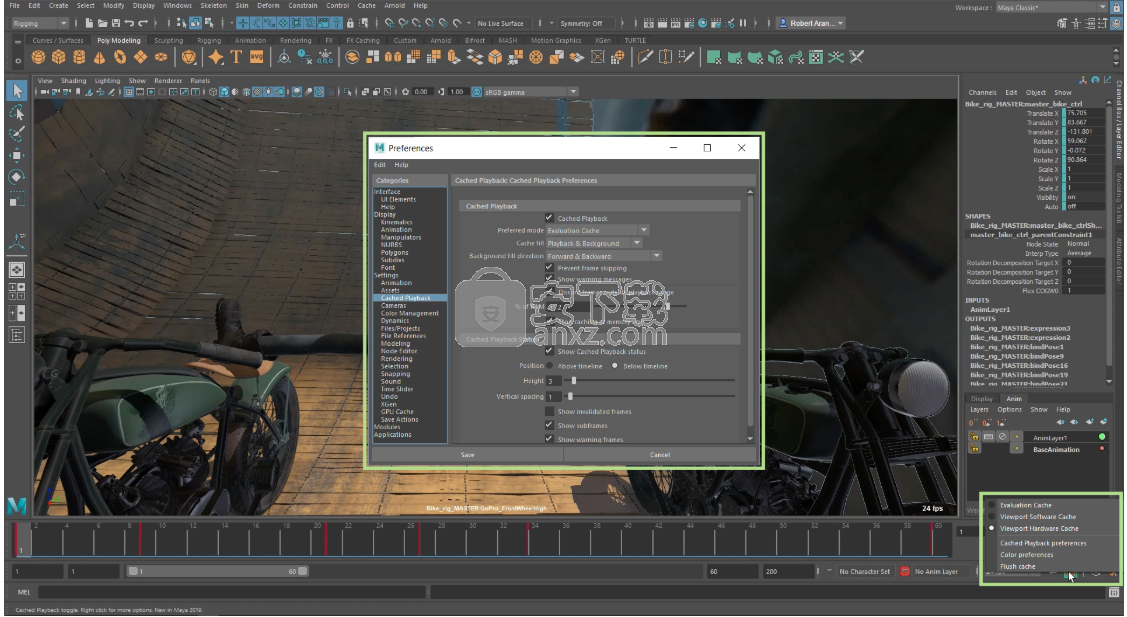1127x617 pixels.
Task: Create a polygon cylinder from the shelf
Action: [79, 58]
